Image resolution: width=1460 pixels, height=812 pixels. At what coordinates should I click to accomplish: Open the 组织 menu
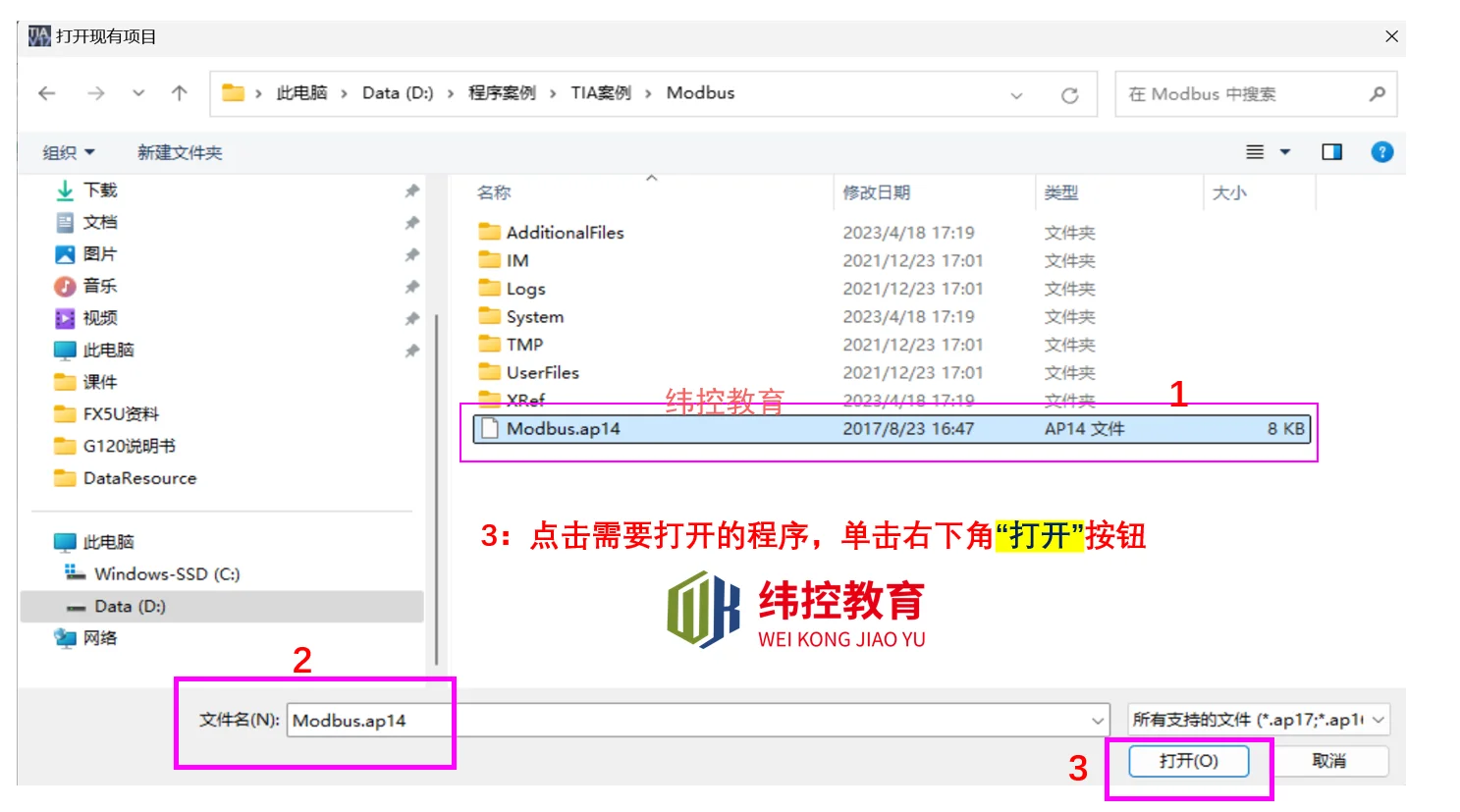pyautogui.click(x=68, y=152)
